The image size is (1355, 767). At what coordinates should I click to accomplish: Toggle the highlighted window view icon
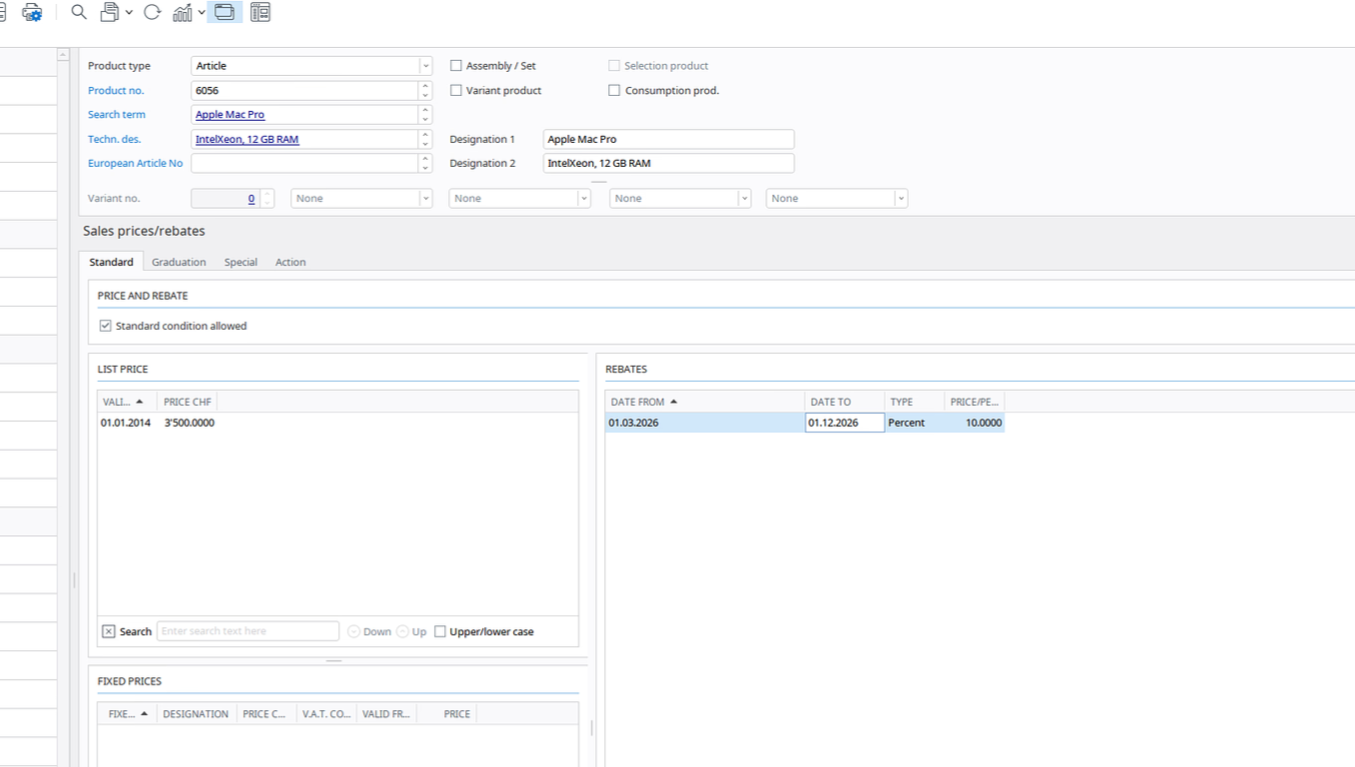pos(225,12)
